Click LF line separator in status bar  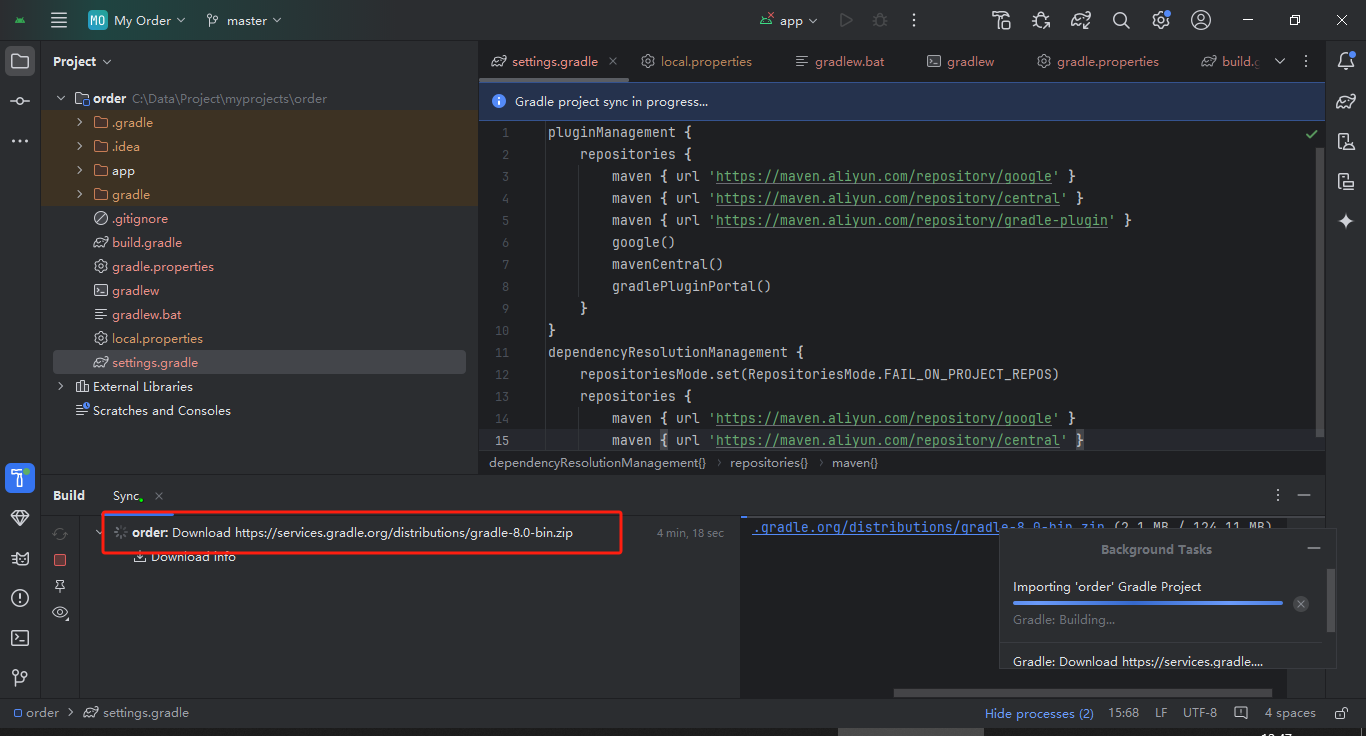pos(1161,713)
